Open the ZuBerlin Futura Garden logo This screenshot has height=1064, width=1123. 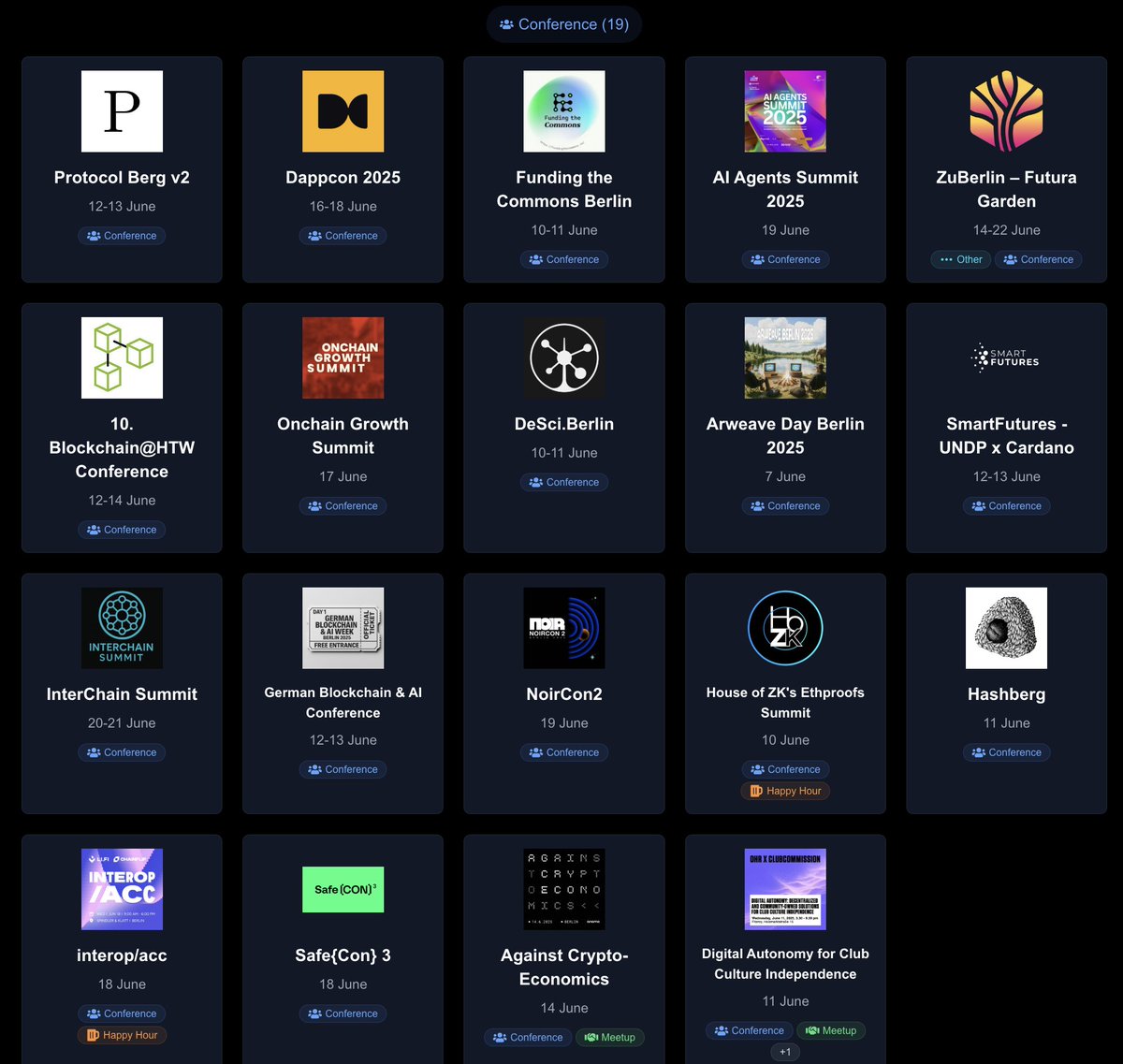[1006, 111]
